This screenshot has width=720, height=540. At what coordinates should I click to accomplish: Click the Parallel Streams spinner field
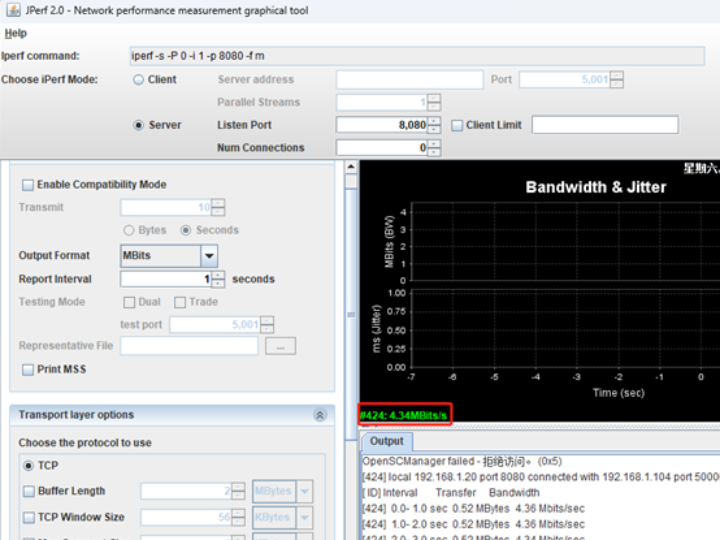tap(382, 102)
